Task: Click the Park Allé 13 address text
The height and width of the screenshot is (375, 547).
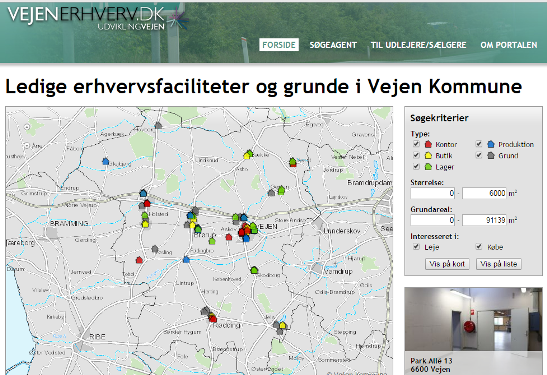Action: click(431, 365)
